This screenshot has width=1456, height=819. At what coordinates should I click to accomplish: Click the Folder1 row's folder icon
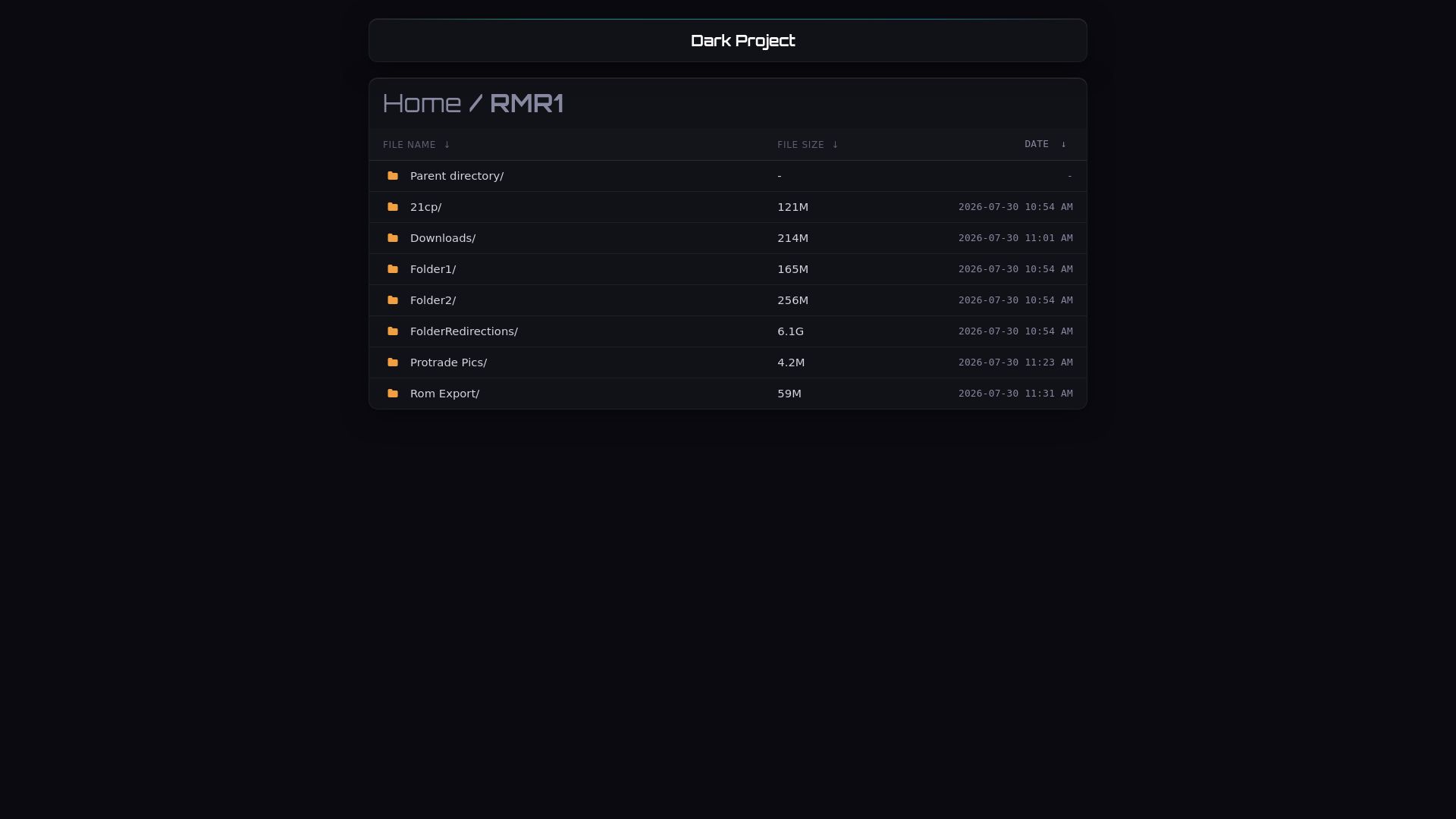(x=393, y=269)
